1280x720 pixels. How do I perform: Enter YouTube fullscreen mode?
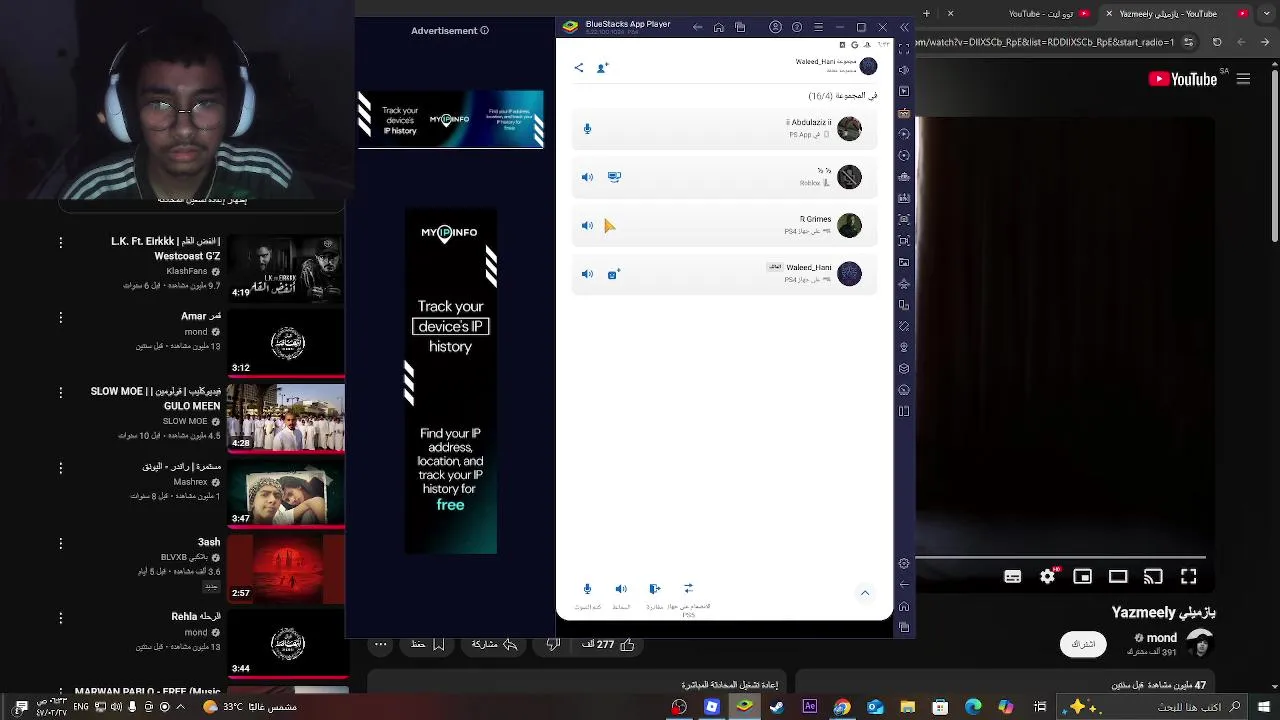[x=1188, y=576]
